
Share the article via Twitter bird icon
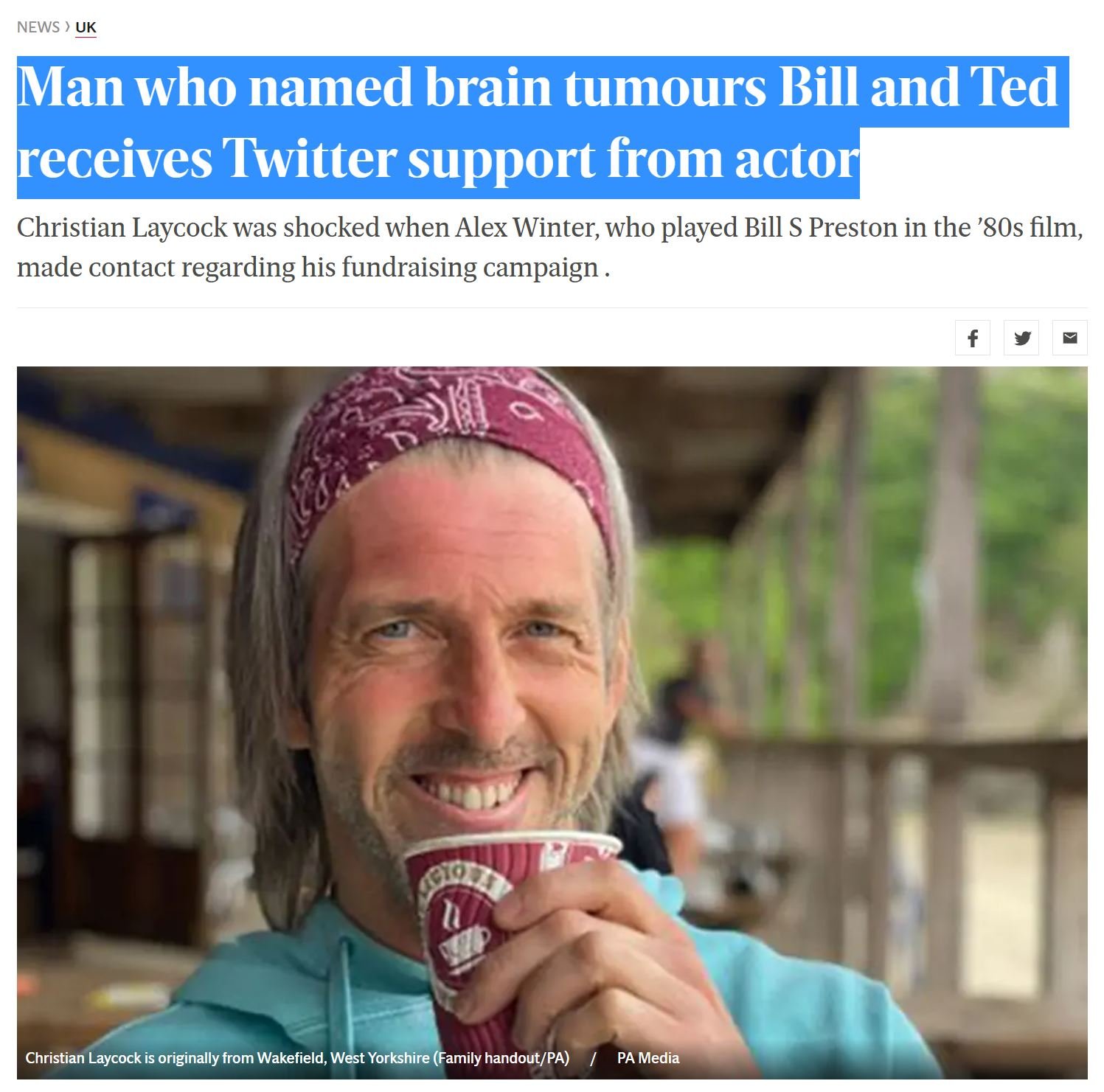coord(1021,338)
